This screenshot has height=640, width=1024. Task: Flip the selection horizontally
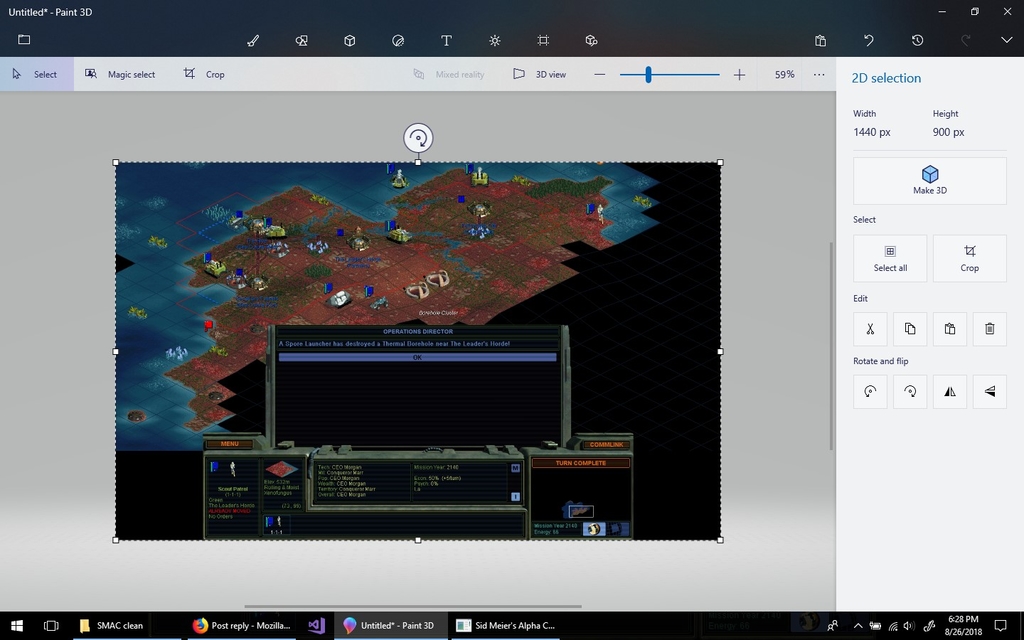coord(949,392)
